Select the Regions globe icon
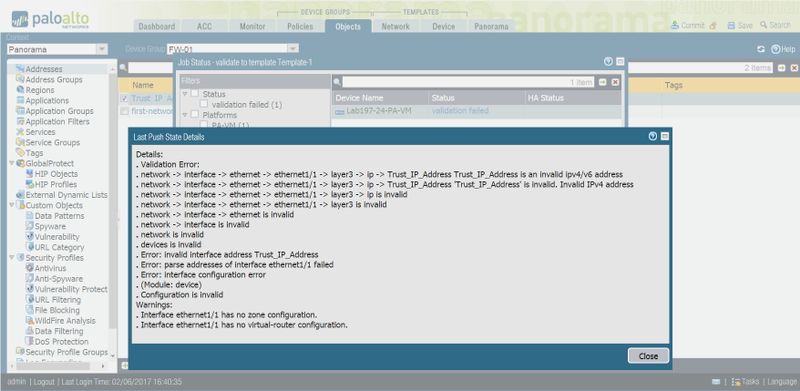This screenshot has height=391, width=800. [x=20, y=90]
